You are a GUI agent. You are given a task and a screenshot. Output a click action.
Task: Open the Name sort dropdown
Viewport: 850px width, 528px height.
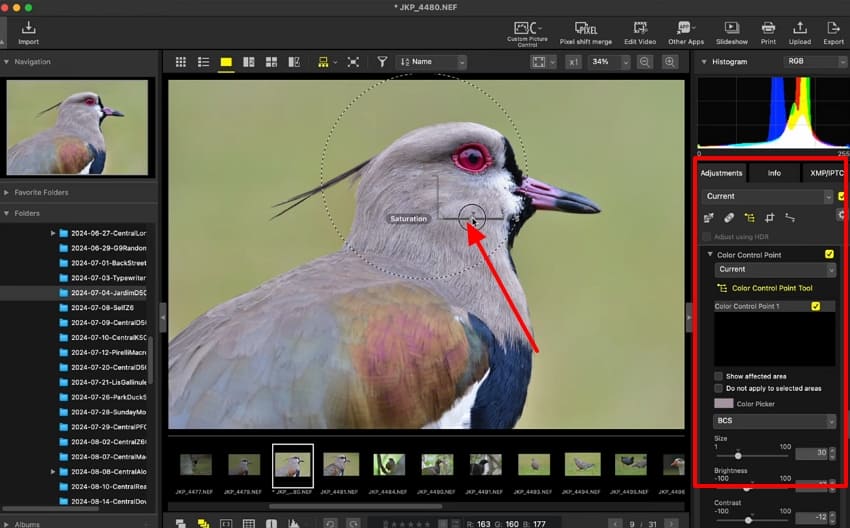pyautogui.click(x=432, y=62)
